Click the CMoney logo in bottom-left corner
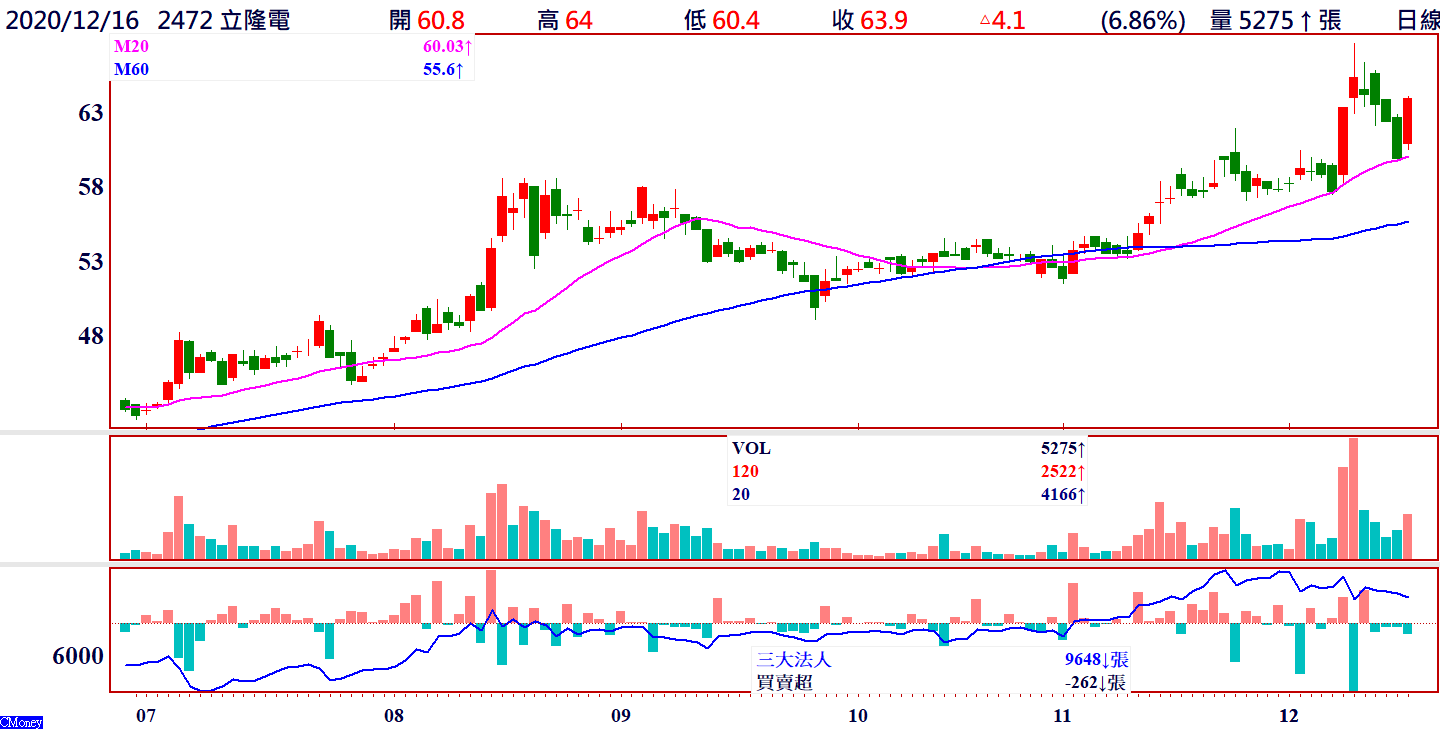 click(21, 722)
